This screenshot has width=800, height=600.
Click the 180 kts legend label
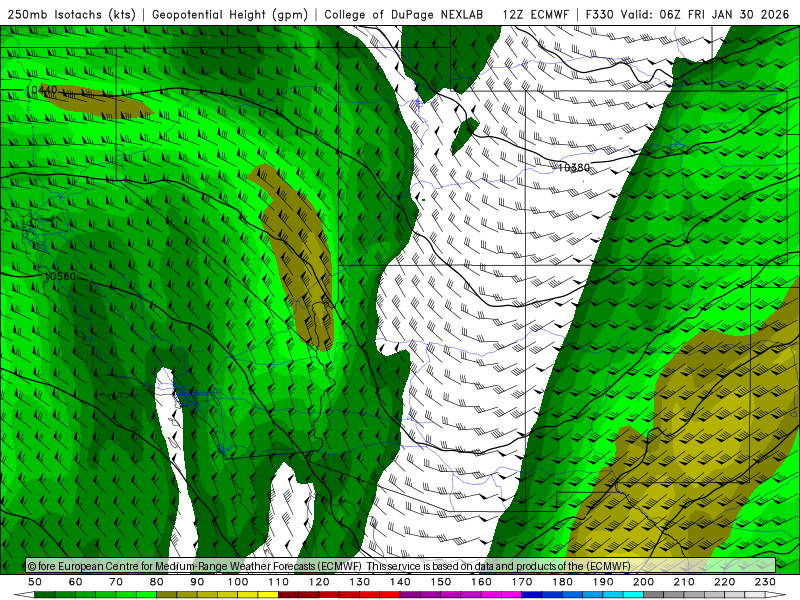(x=562, y=582)
